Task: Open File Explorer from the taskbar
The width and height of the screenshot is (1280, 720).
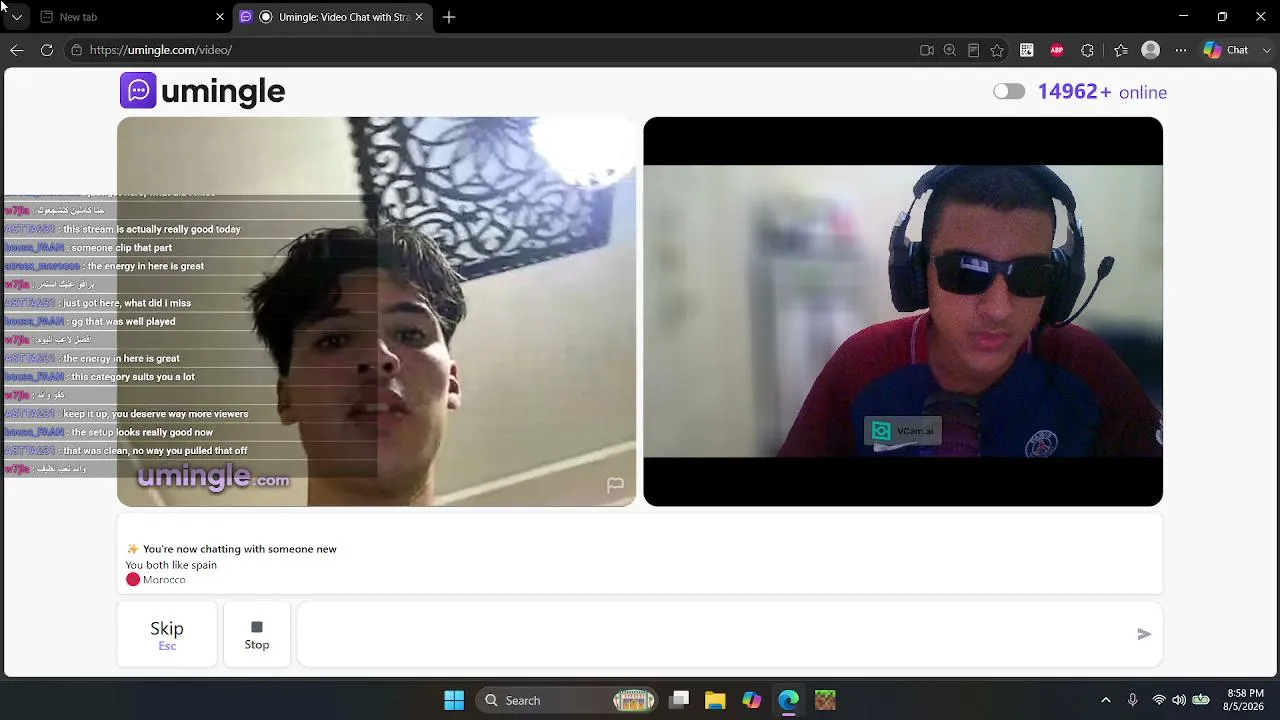Action: tap(715, 700)
